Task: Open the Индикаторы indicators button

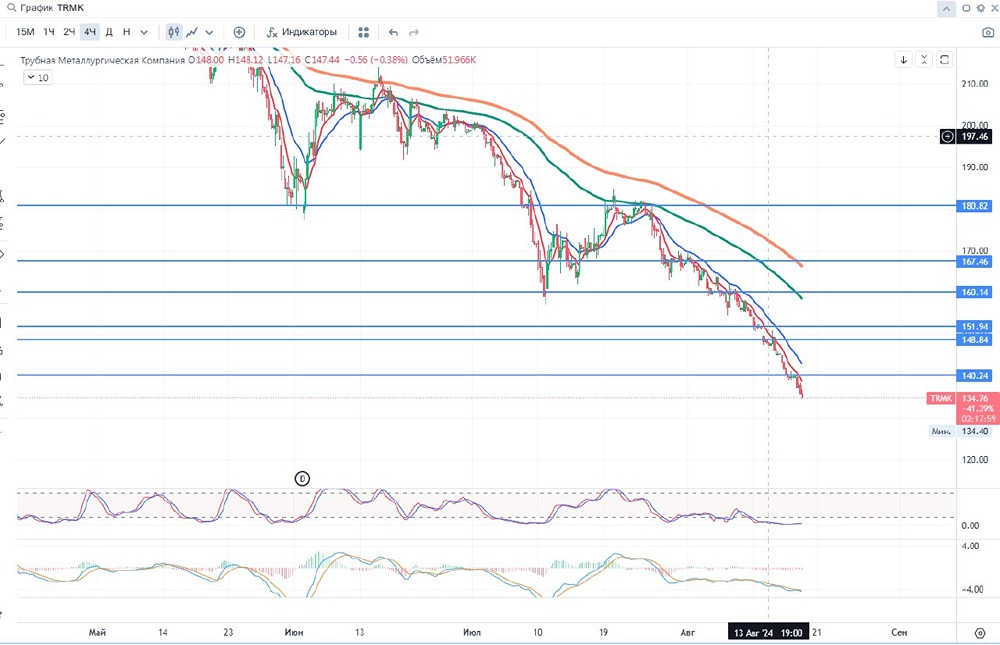Action: point(302,32)
